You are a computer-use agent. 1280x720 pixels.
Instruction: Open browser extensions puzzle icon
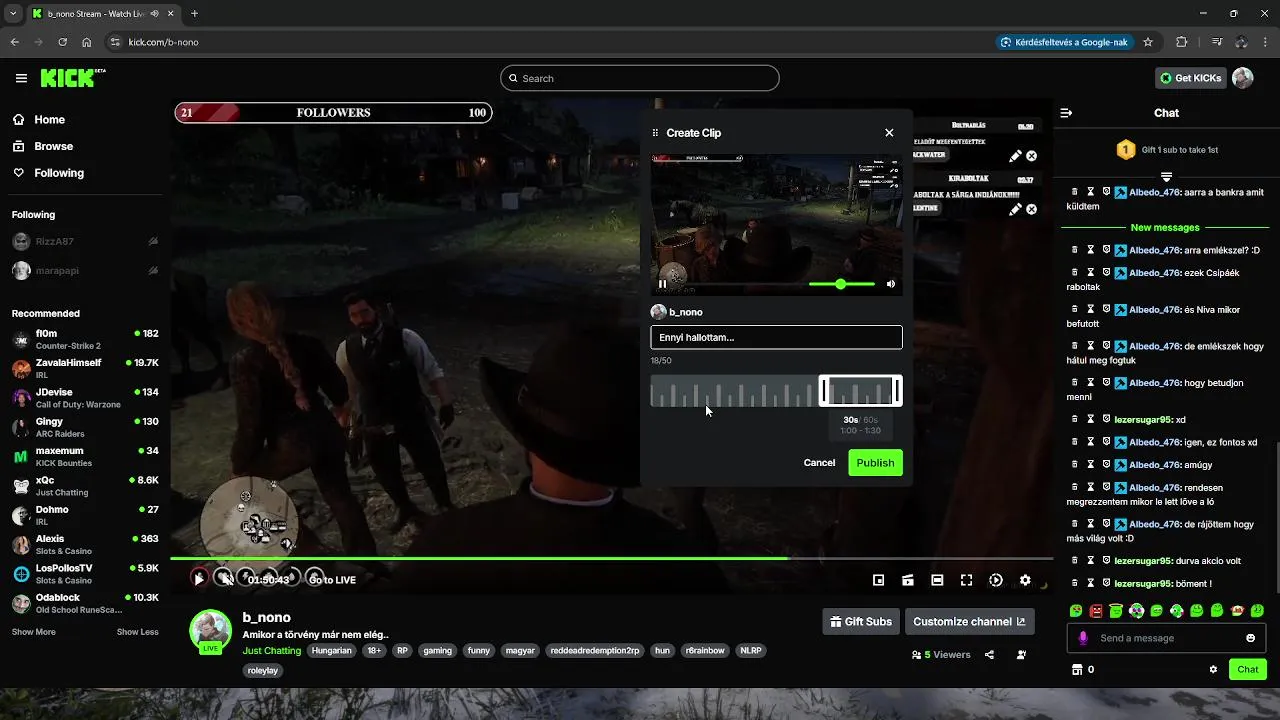coord(1182,42)
